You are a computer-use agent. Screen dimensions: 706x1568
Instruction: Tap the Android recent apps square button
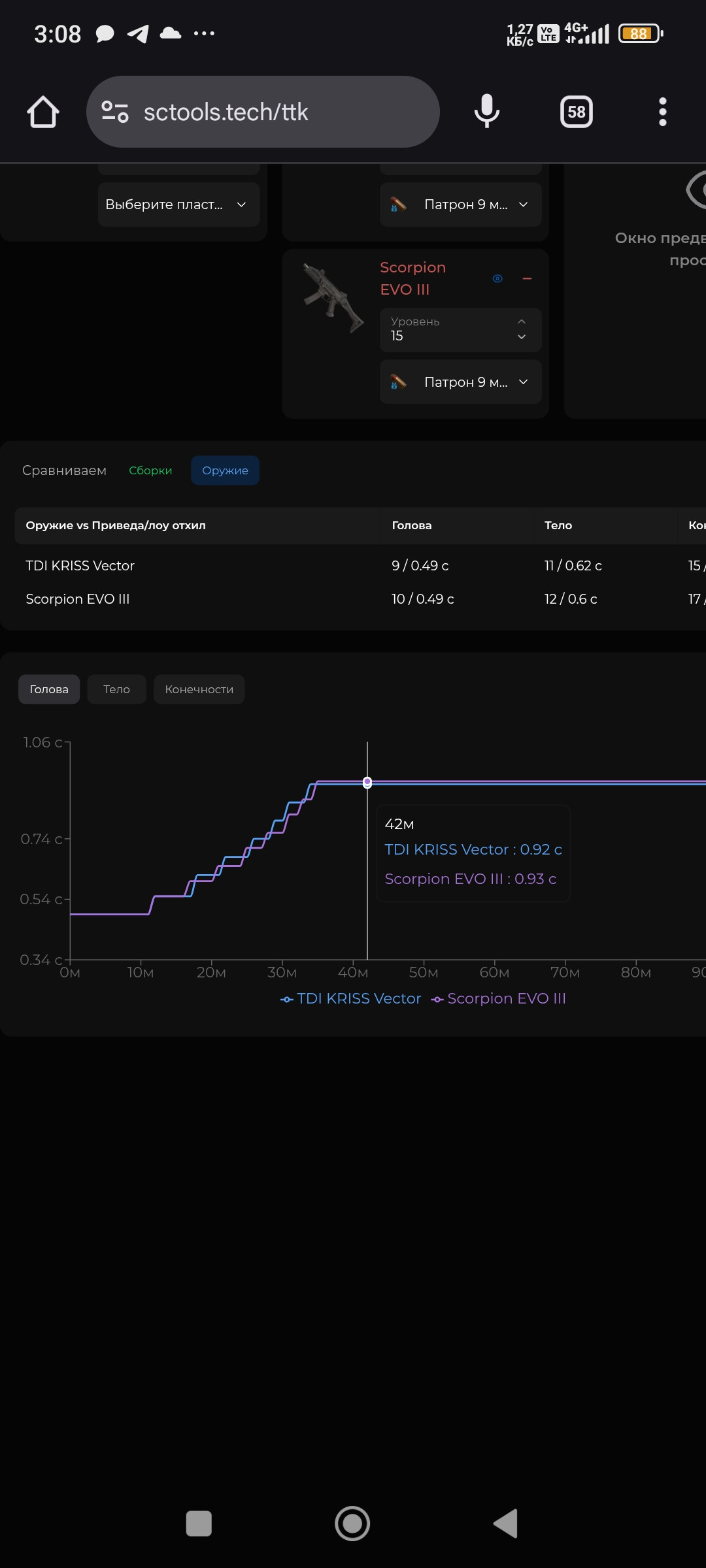[x=199, y=1524]
